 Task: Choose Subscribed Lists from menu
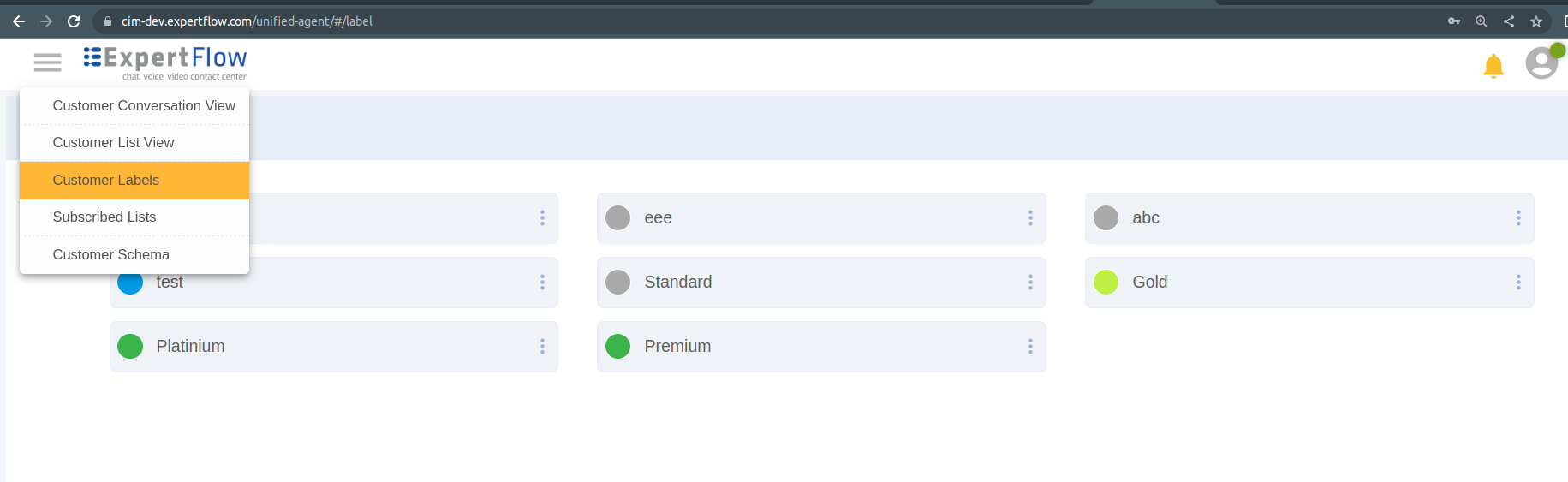(x=104, y=217)
